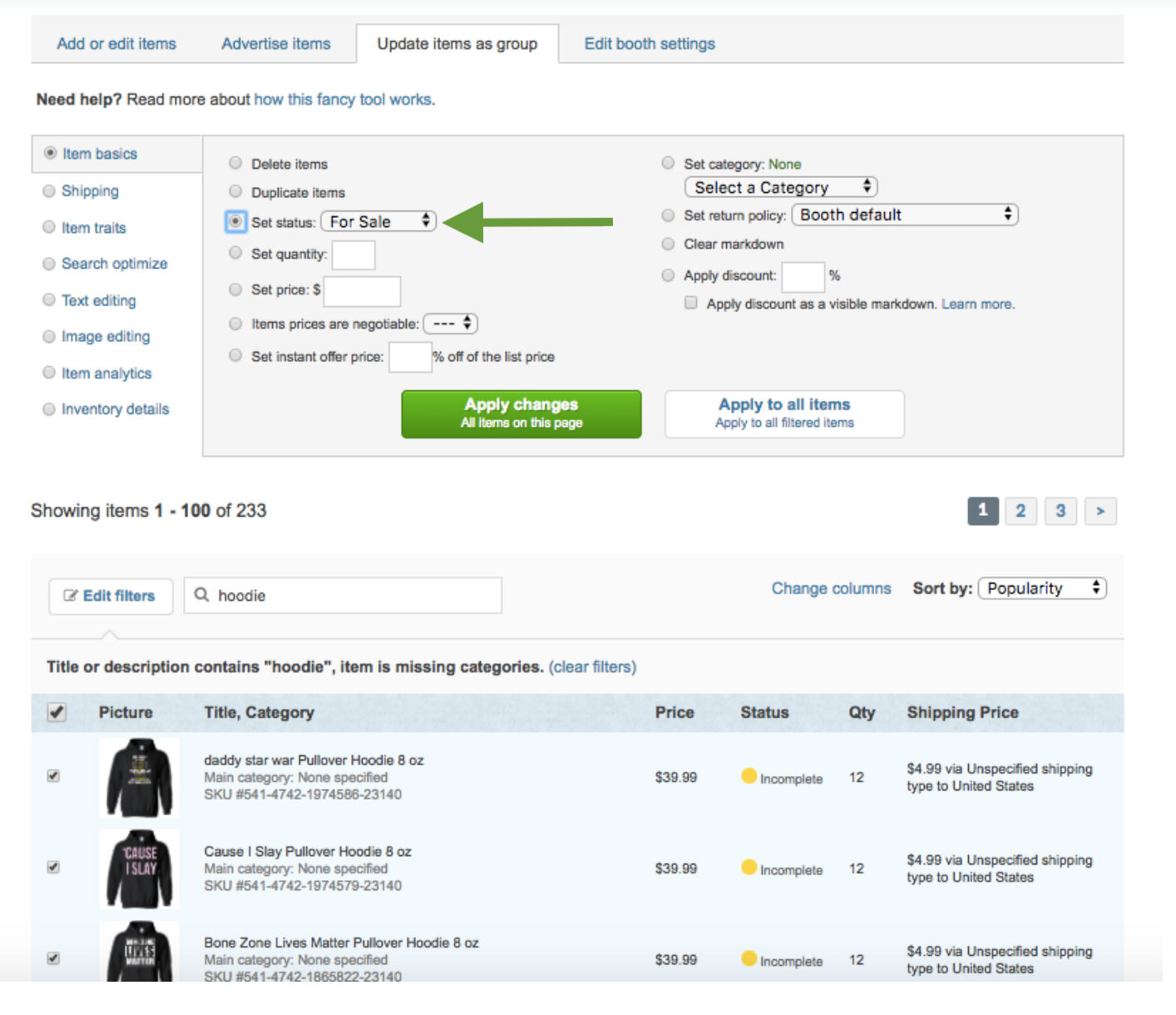1176x1015 pixels.
Task: Open daddy star war hoodie picture
Action: pos(139,778)
